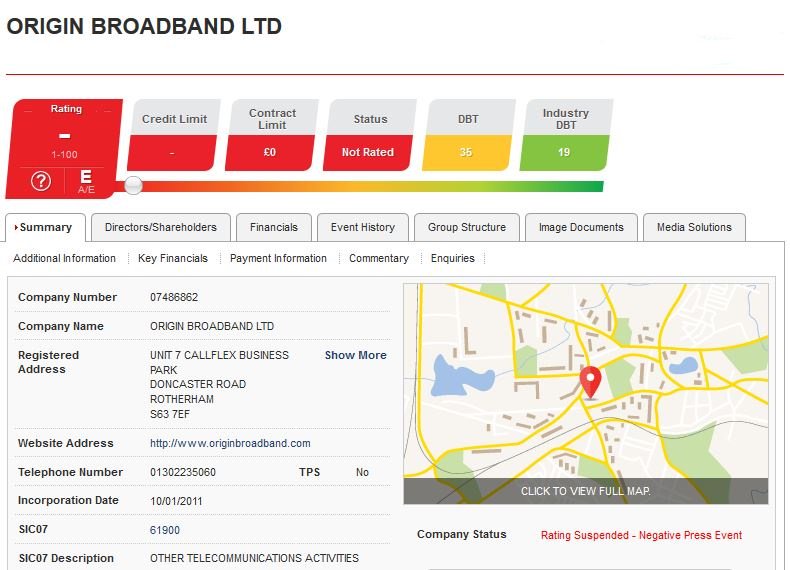This screenshot has width=790, height=570.
Task: Open the originbroadband.com website link
Action: click(x=230, y=443)
